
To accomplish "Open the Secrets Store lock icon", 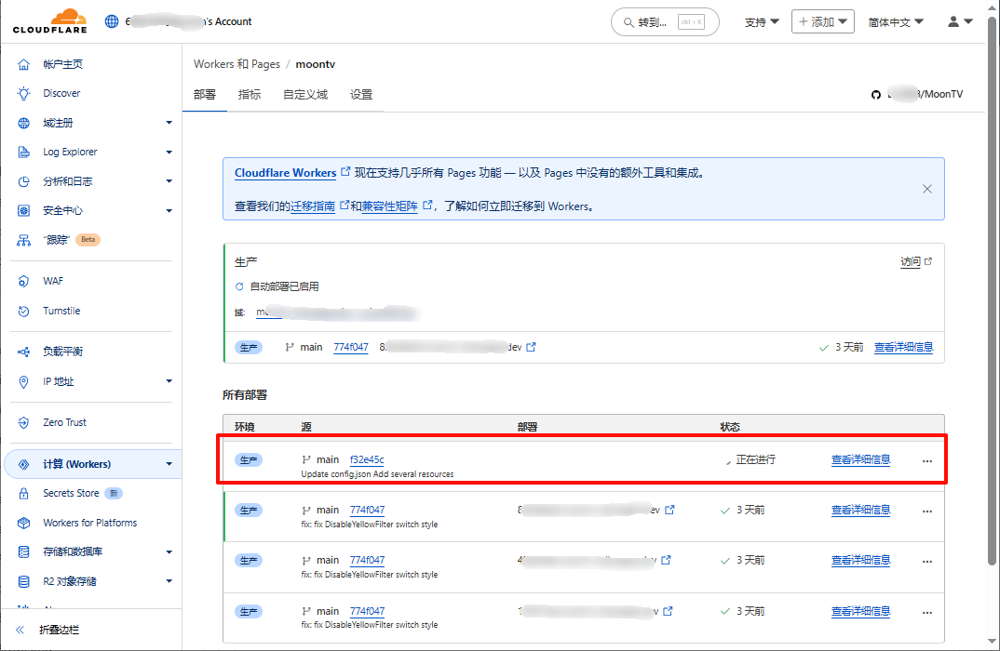I will (x=23, y=493).
